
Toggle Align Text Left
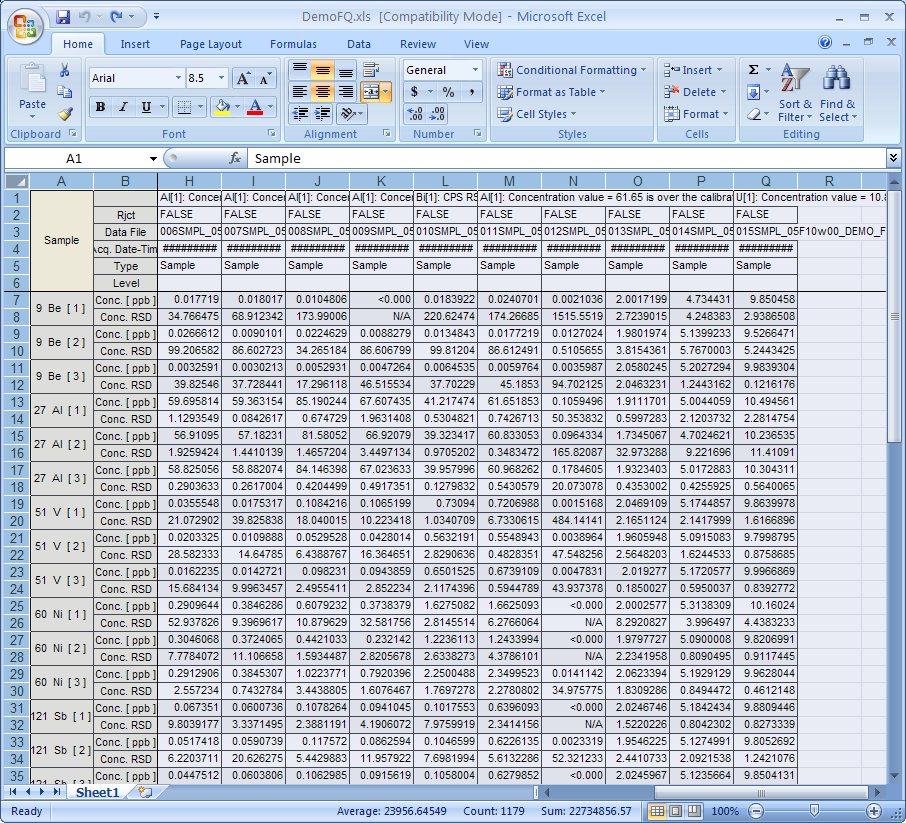[299, 92]
